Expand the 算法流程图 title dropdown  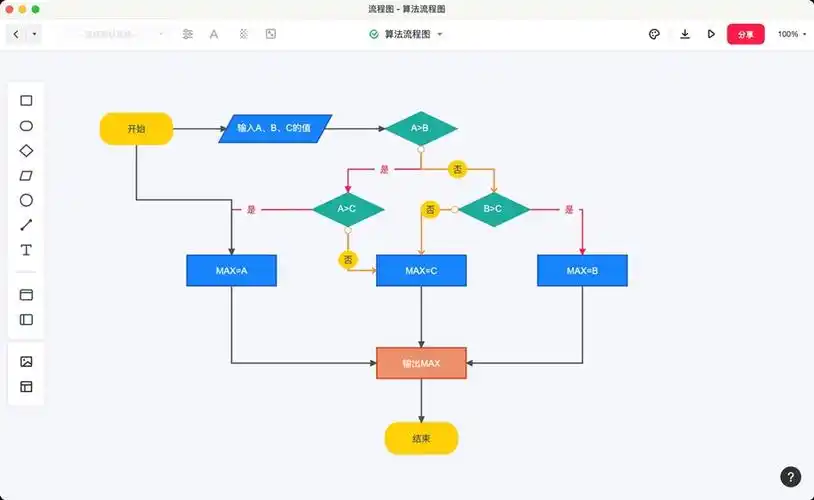click(440, 34)
